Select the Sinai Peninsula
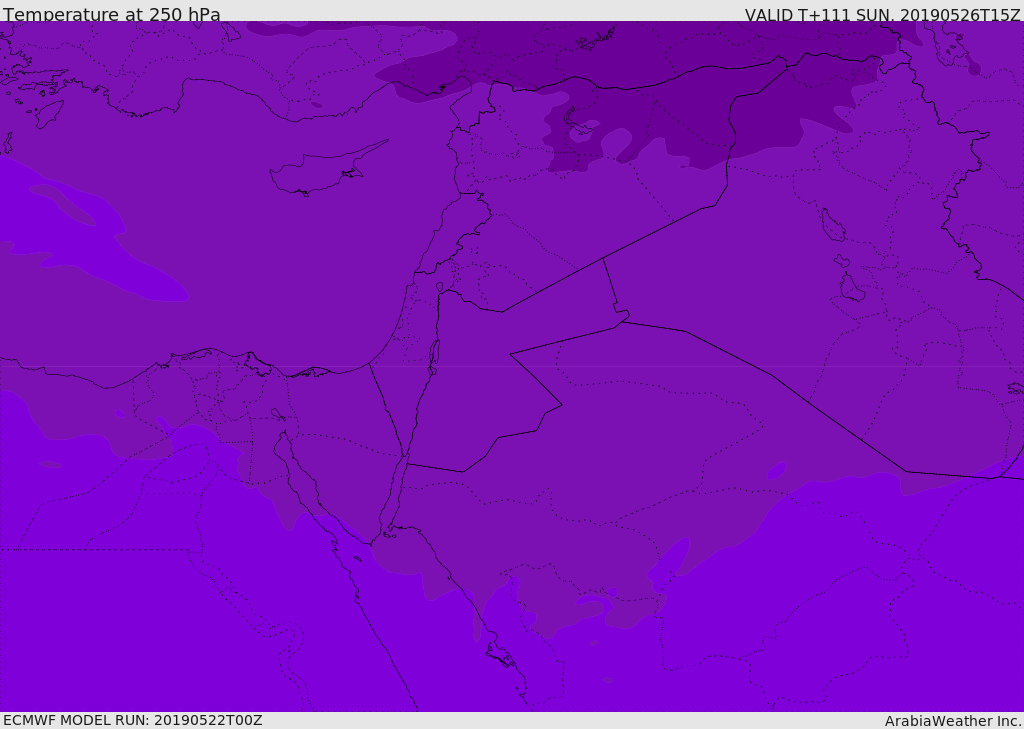Viewport: 1024px width, 729px height. (x=345, y=450)
